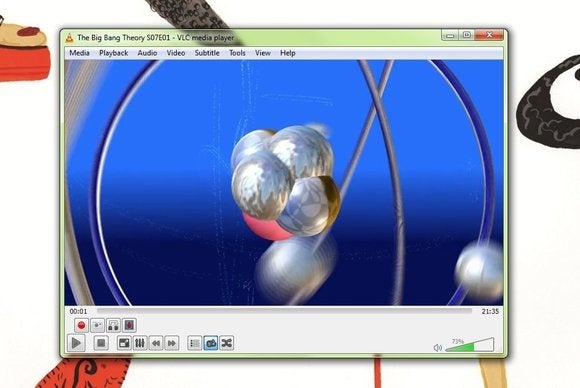The image size is (580, 388).
Task: Click the rewind/slower button
Action: pos(156,343)
